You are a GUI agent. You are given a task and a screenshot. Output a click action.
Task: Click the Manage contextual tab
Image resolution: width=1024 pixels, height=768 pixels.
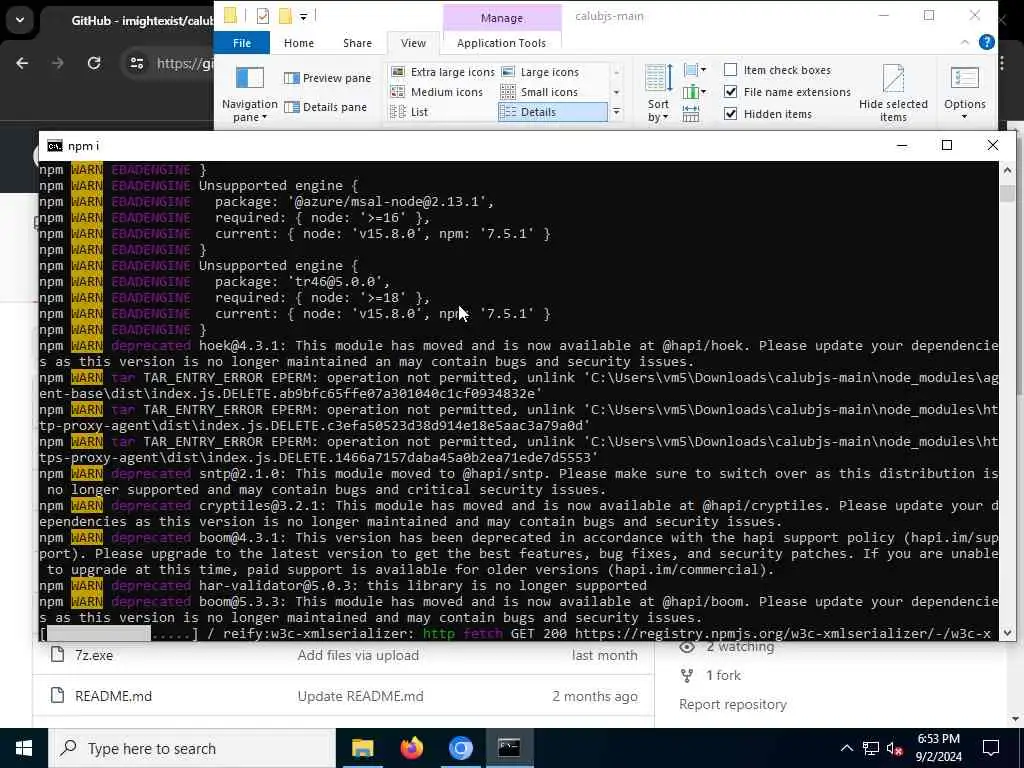point(502,18)
